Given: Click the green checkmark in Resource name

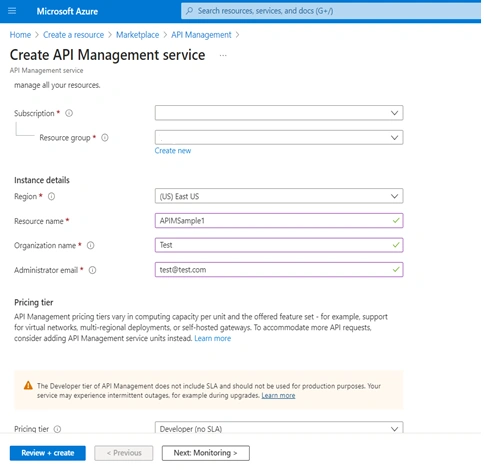Looking at the screenshot, I should point(396,220).
